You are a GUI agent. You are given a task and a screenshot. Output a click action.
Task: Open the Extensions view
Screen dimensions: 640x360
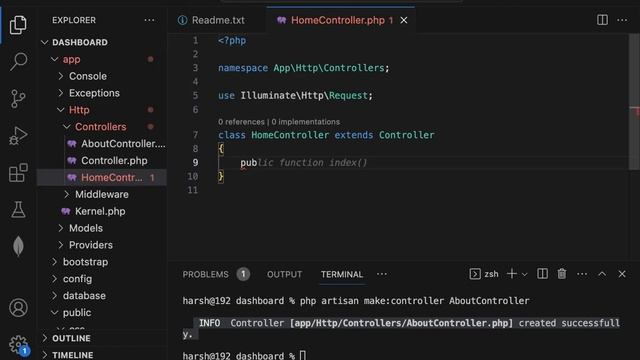pyautogui.click(x=18, y=173)
